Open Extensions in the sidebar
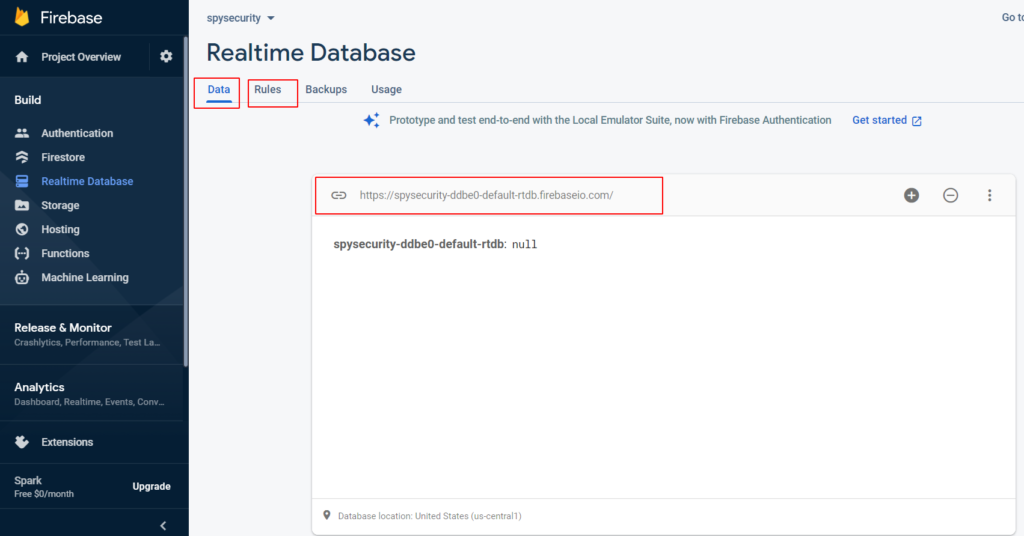The width and height of the screenshot is (1024, 536). [x=67, y=442]
